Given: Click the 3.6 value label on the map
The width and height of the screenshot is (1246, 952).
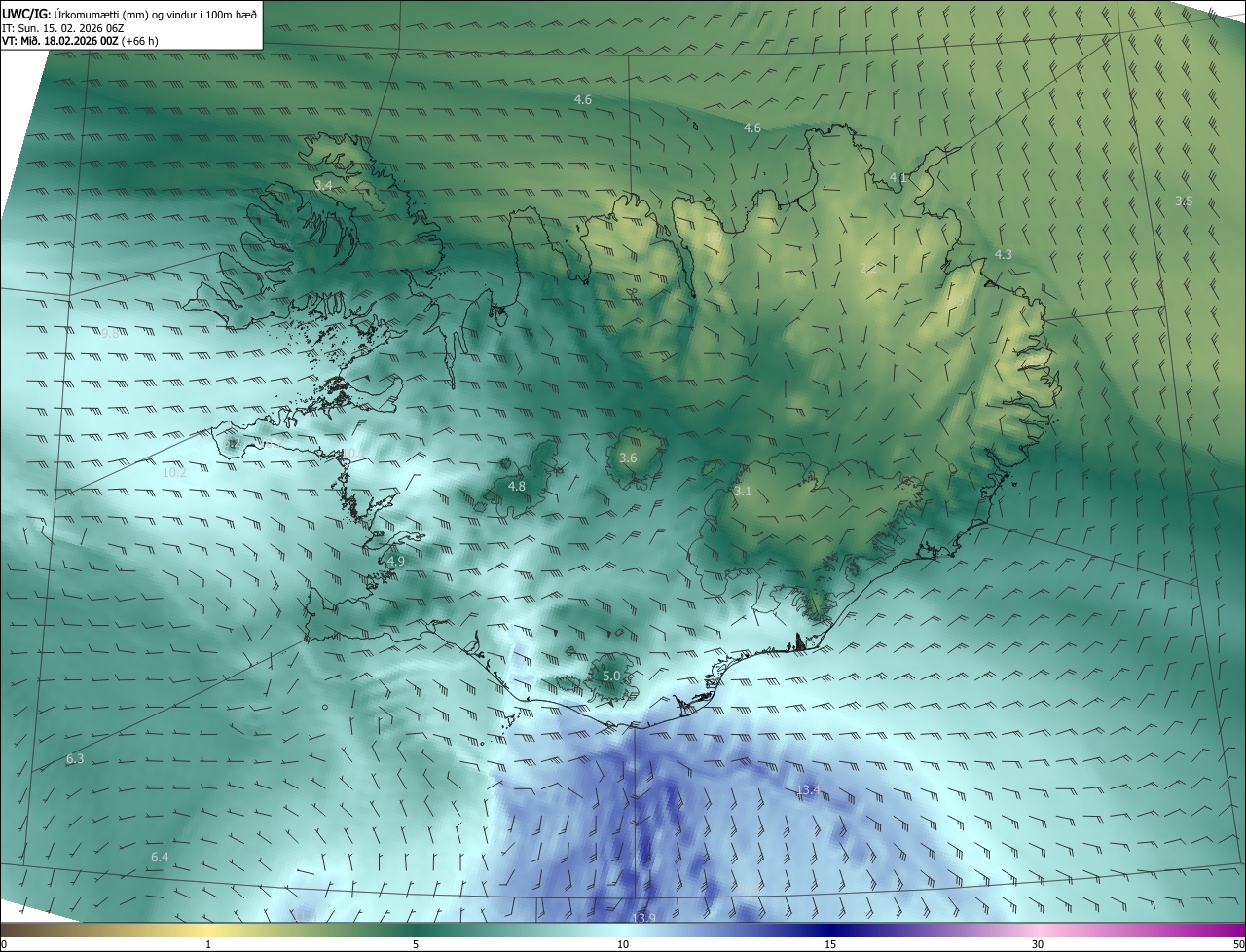Looking at the screenshot, I should (x=628, y=458).
